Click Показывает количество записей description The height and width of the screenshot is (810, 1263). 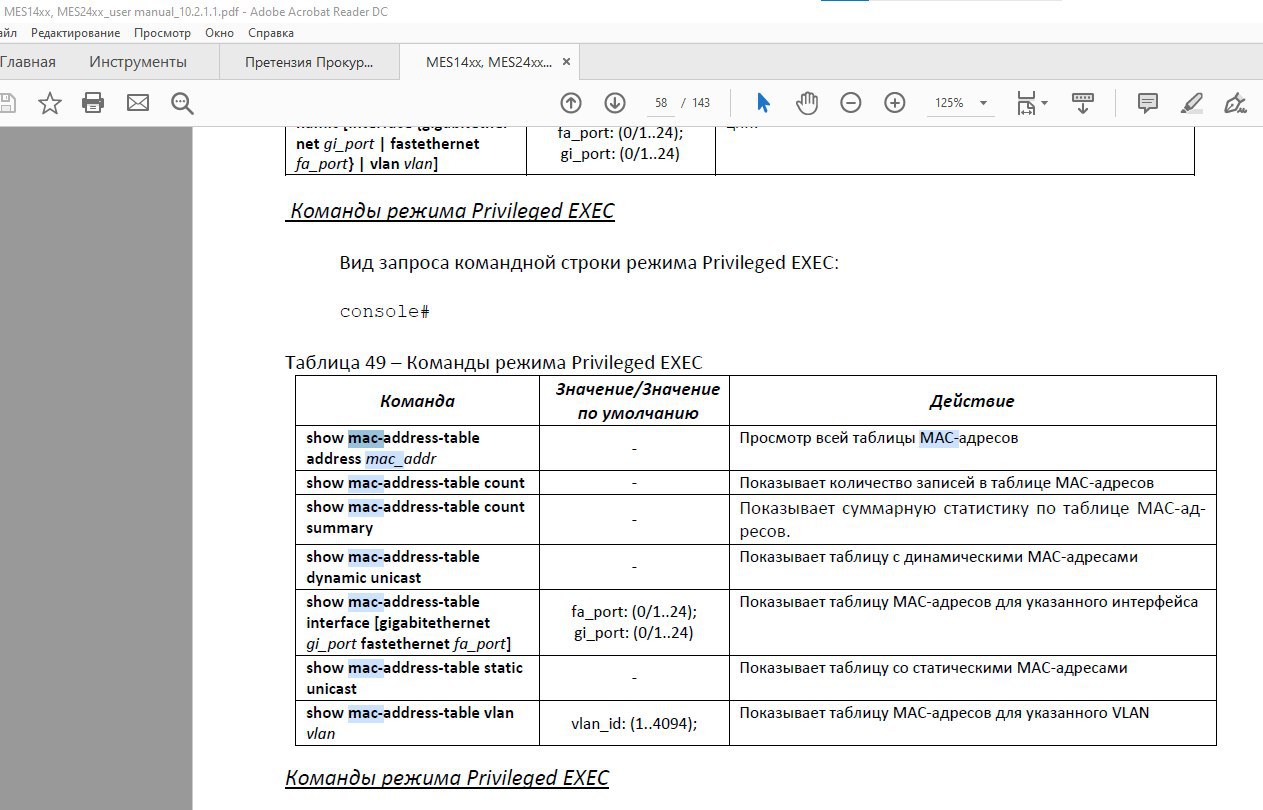(946, 483)
